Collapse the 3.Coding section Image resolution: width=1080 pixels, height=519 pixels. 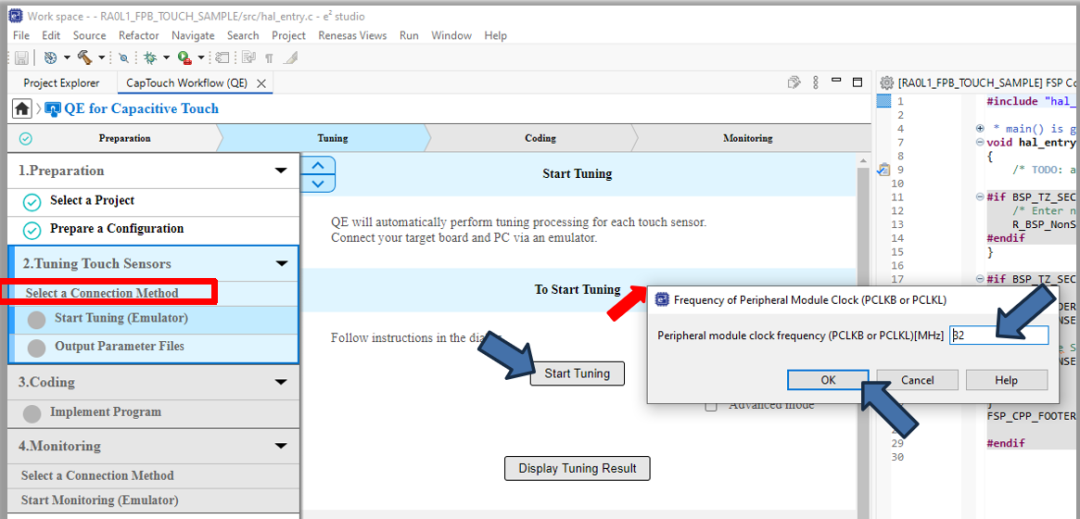[280, 382]
